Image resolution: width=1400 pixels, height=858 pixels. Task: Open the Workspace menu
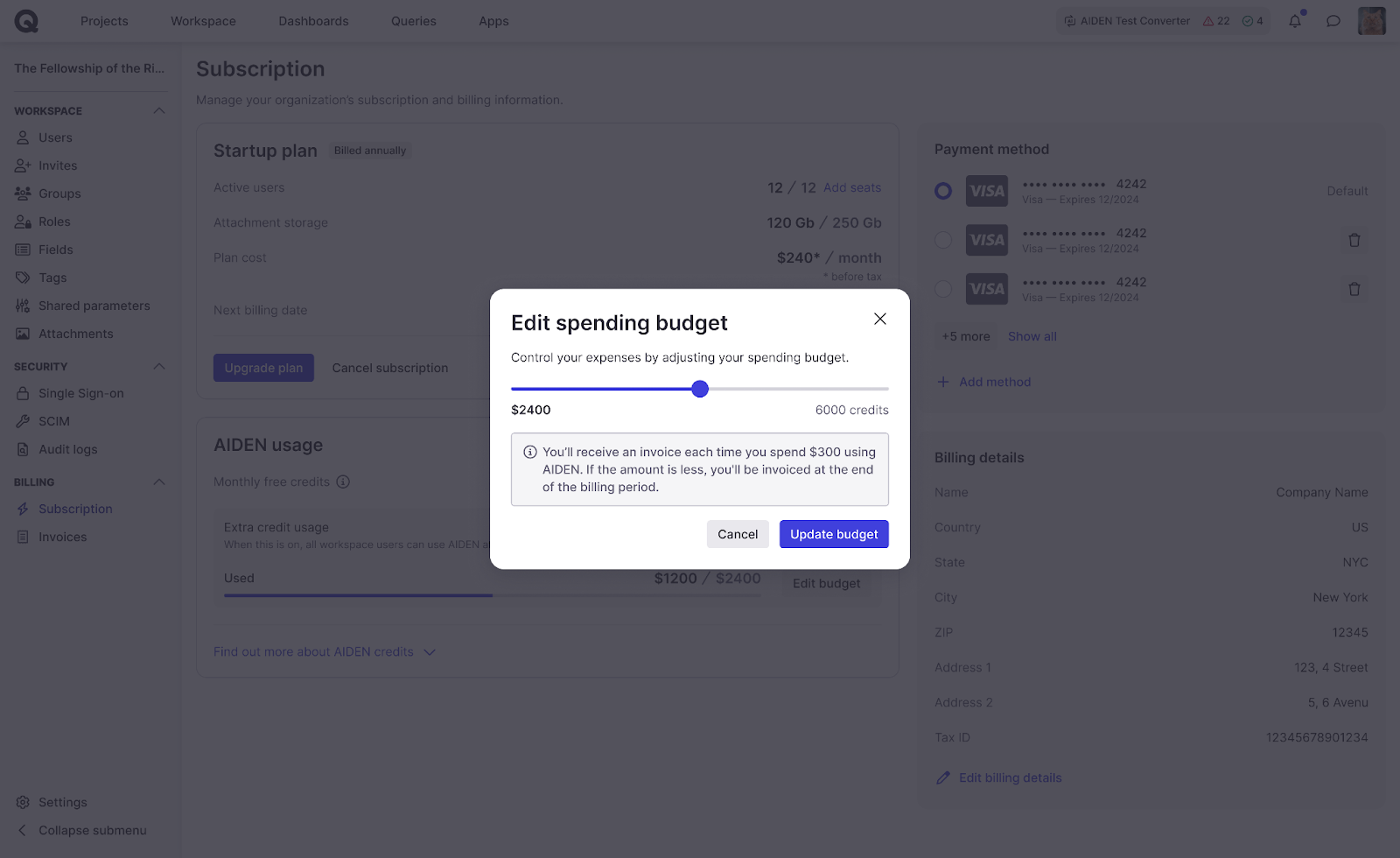pos(203,21)
